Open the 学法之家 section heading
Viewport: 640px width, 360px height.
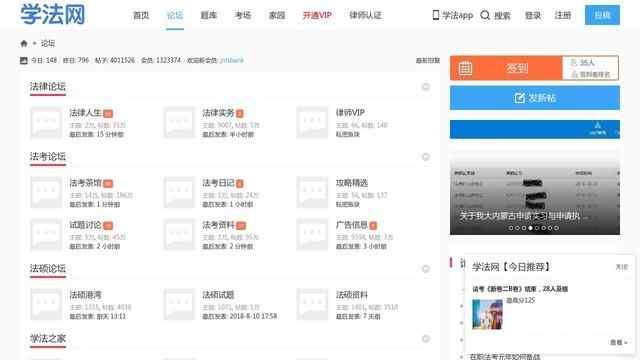[48, 338]
